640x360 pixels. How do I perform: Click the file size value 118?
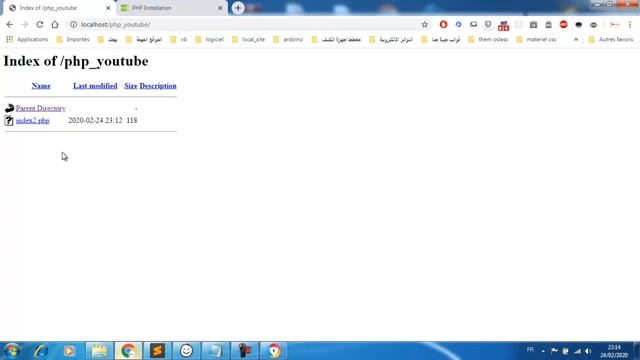click(x=132, y=120)
